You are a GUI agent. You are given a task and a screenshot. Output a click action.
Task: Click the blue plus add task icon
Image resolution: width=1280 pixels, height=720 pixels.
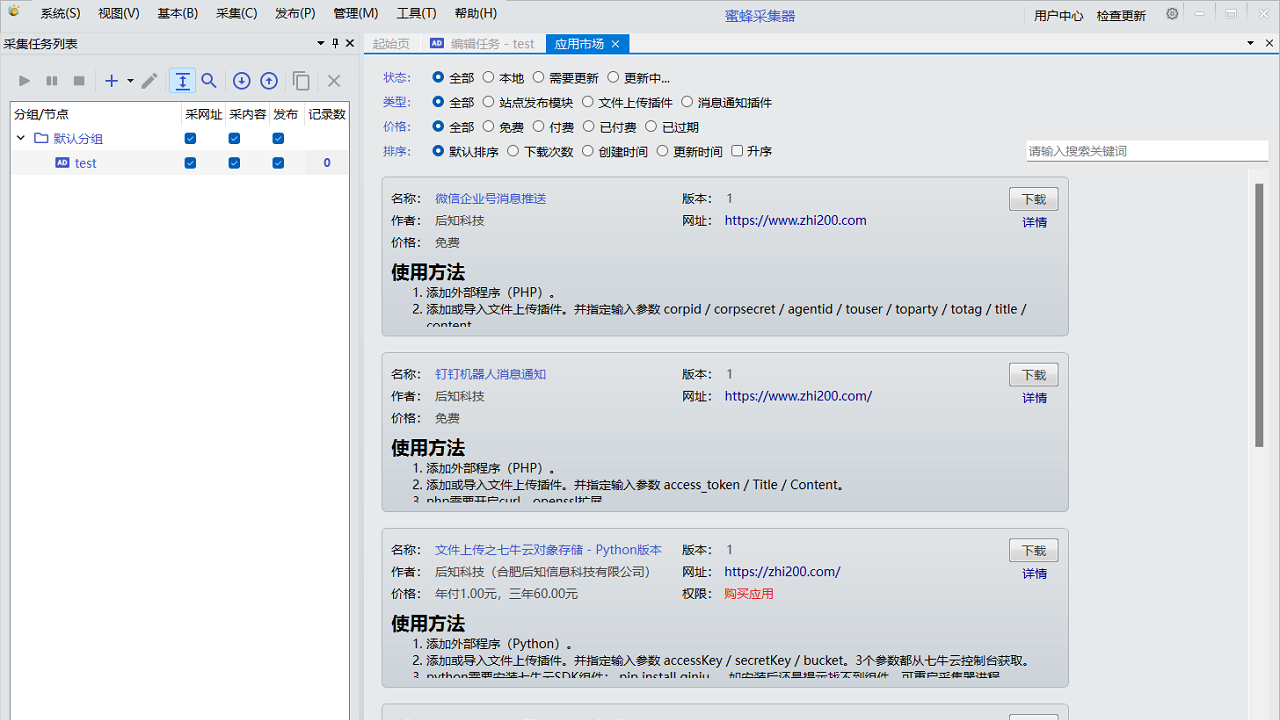[x=112, y=81]
